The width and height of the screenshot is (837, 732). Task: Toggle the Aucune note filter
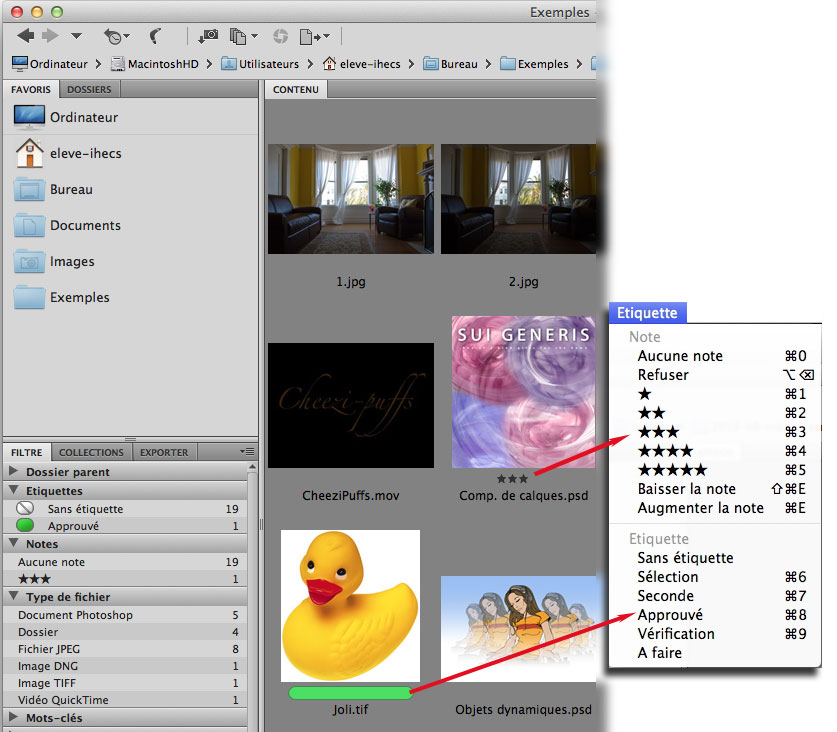coord(125,562)
